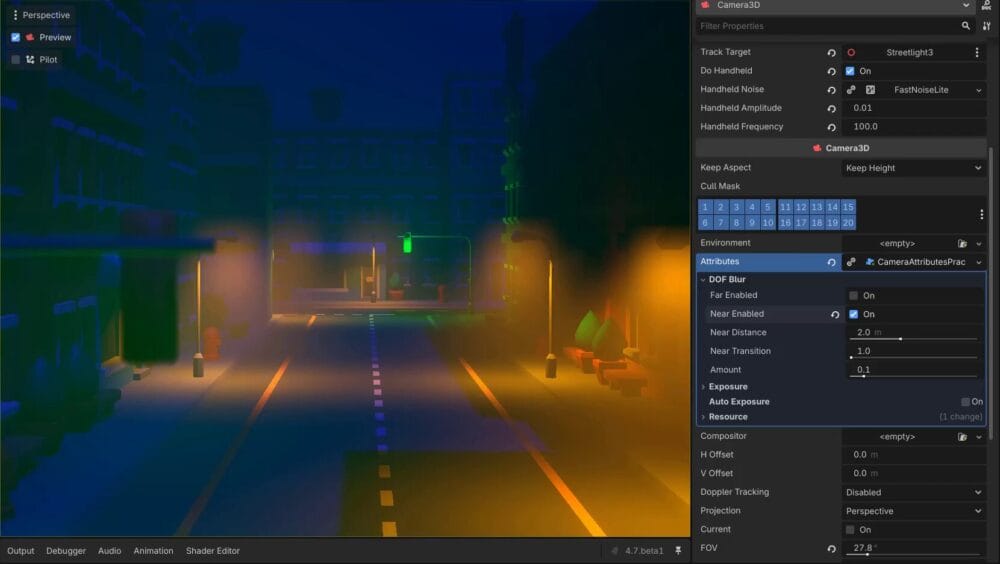Viewport: 1000px width, 564px height.
Task: Revert the Do Handheld property
Action: pos(832,71)
